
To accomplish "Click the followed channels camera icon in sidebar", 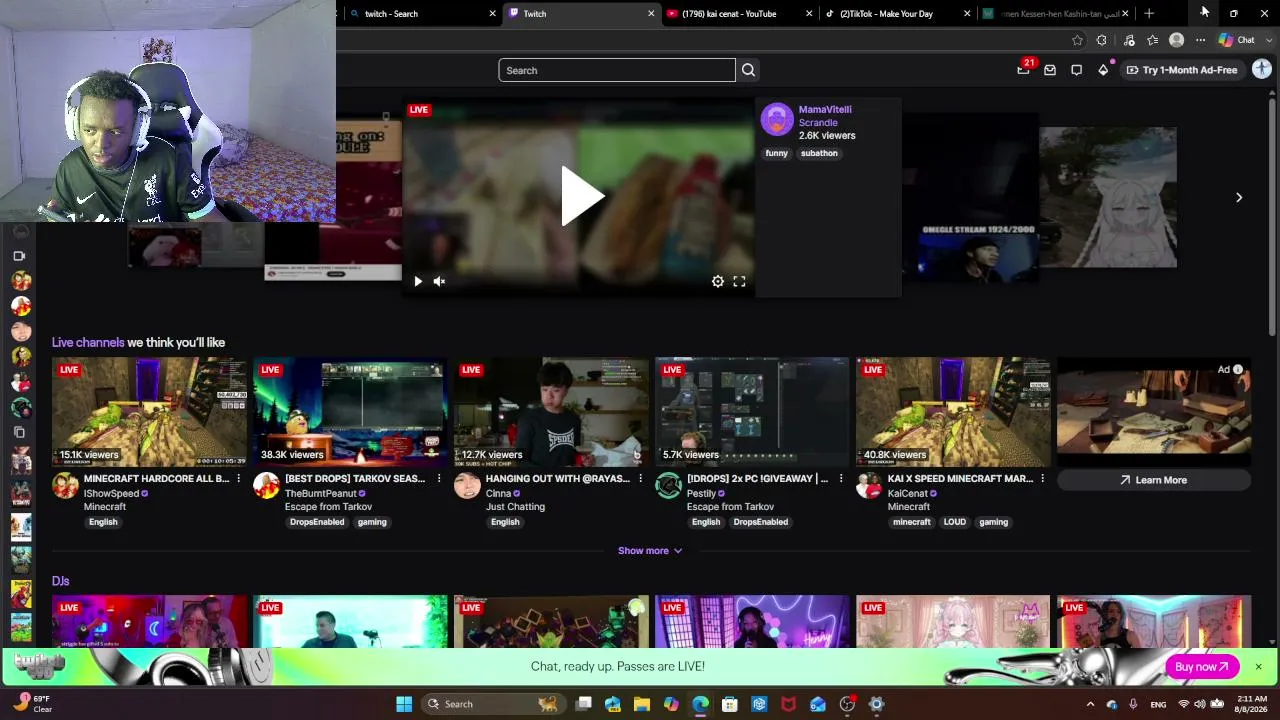I will [19, 256].
